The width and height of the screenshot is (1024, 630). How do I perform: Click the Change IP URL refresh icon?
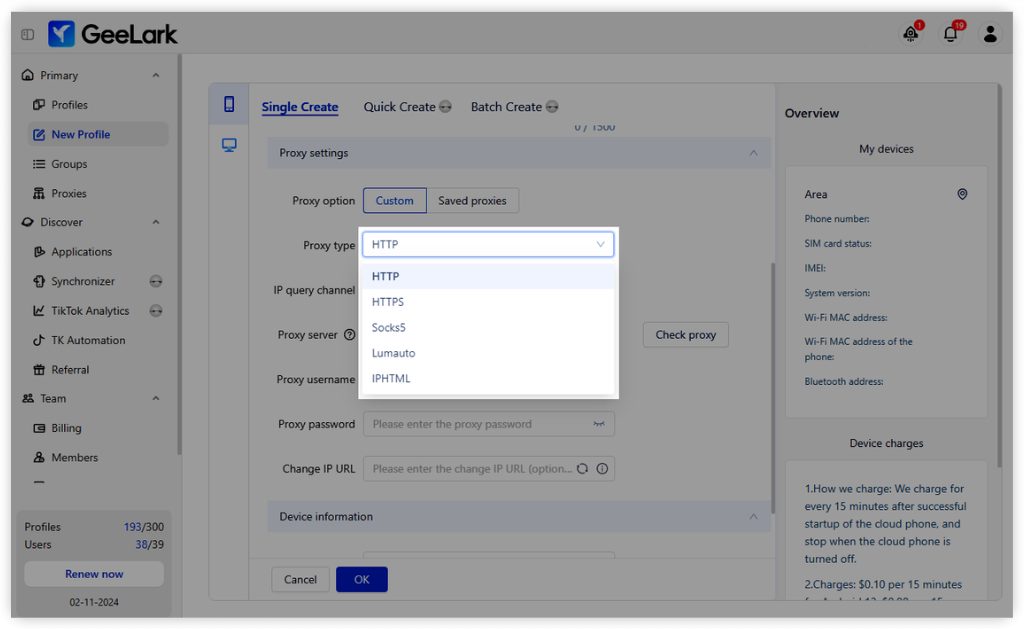click(x=583, y=469)
